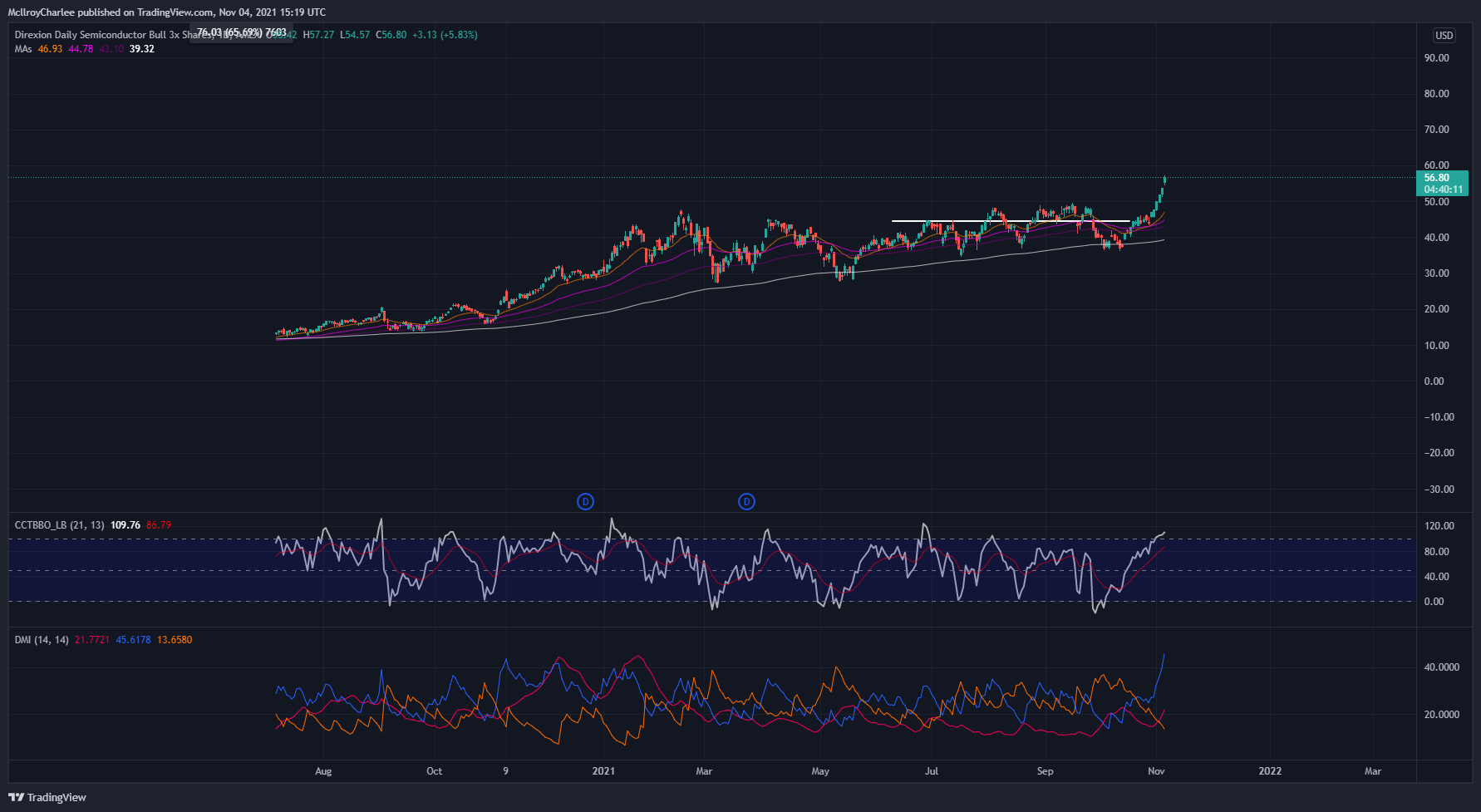Screen dimensions: 1481x812
Task: Click the 120.00 label on the CCTBBO scale
Action: coord(1439,526)
